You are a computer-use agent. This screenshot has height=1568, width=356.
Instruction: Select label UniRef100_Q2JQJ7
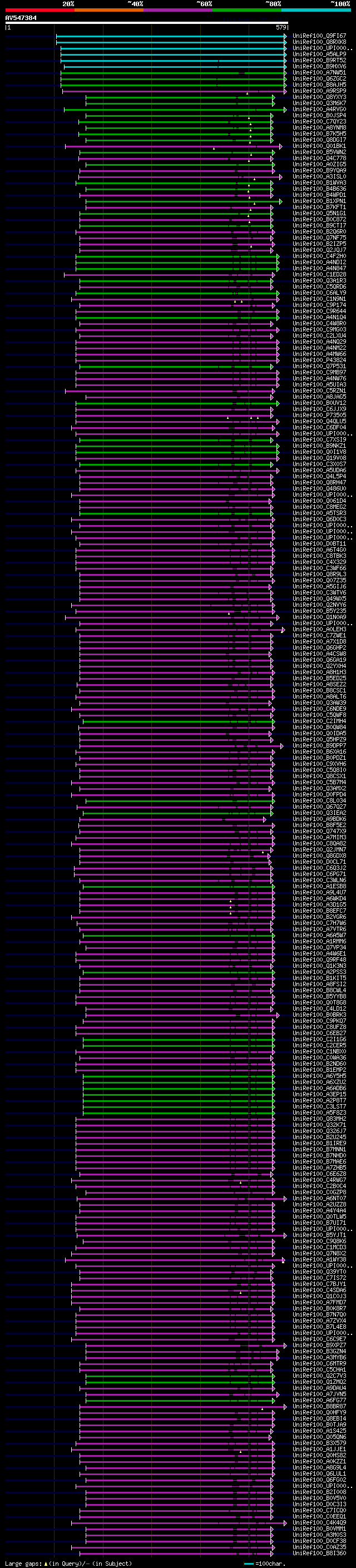tap(319, 250)
